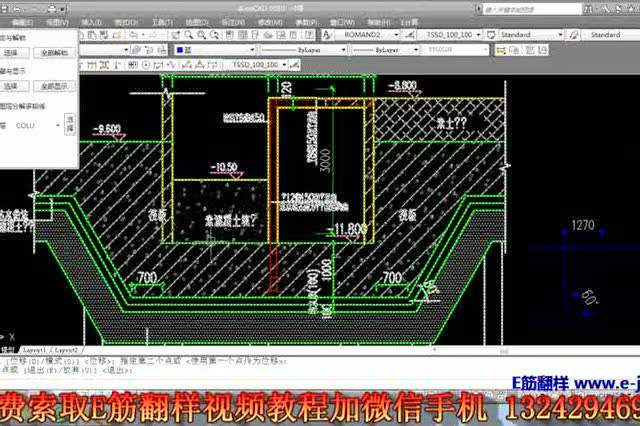Click the table style icon before Standard

(491, 35)
